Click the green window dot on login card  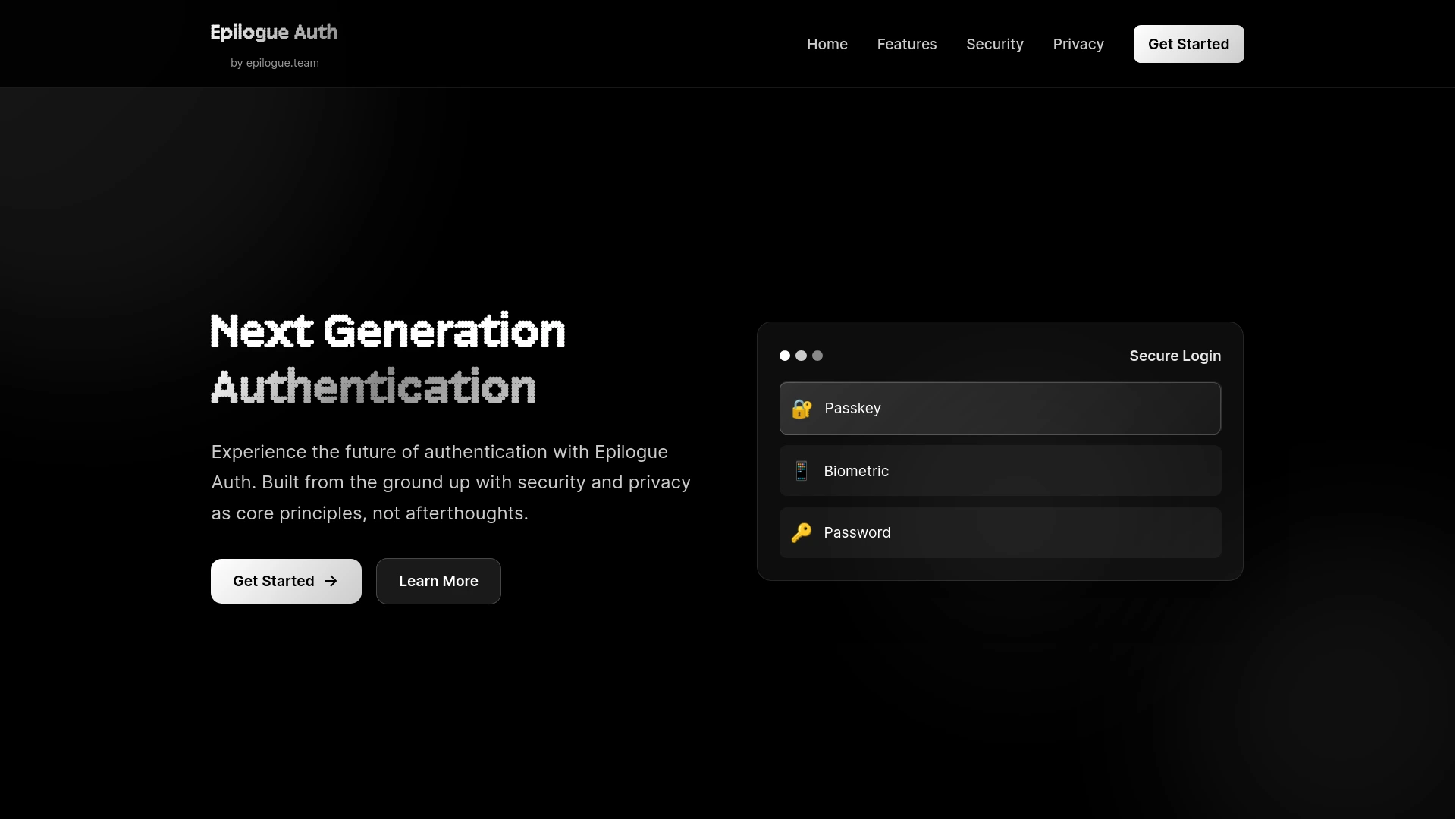point(817,356)
